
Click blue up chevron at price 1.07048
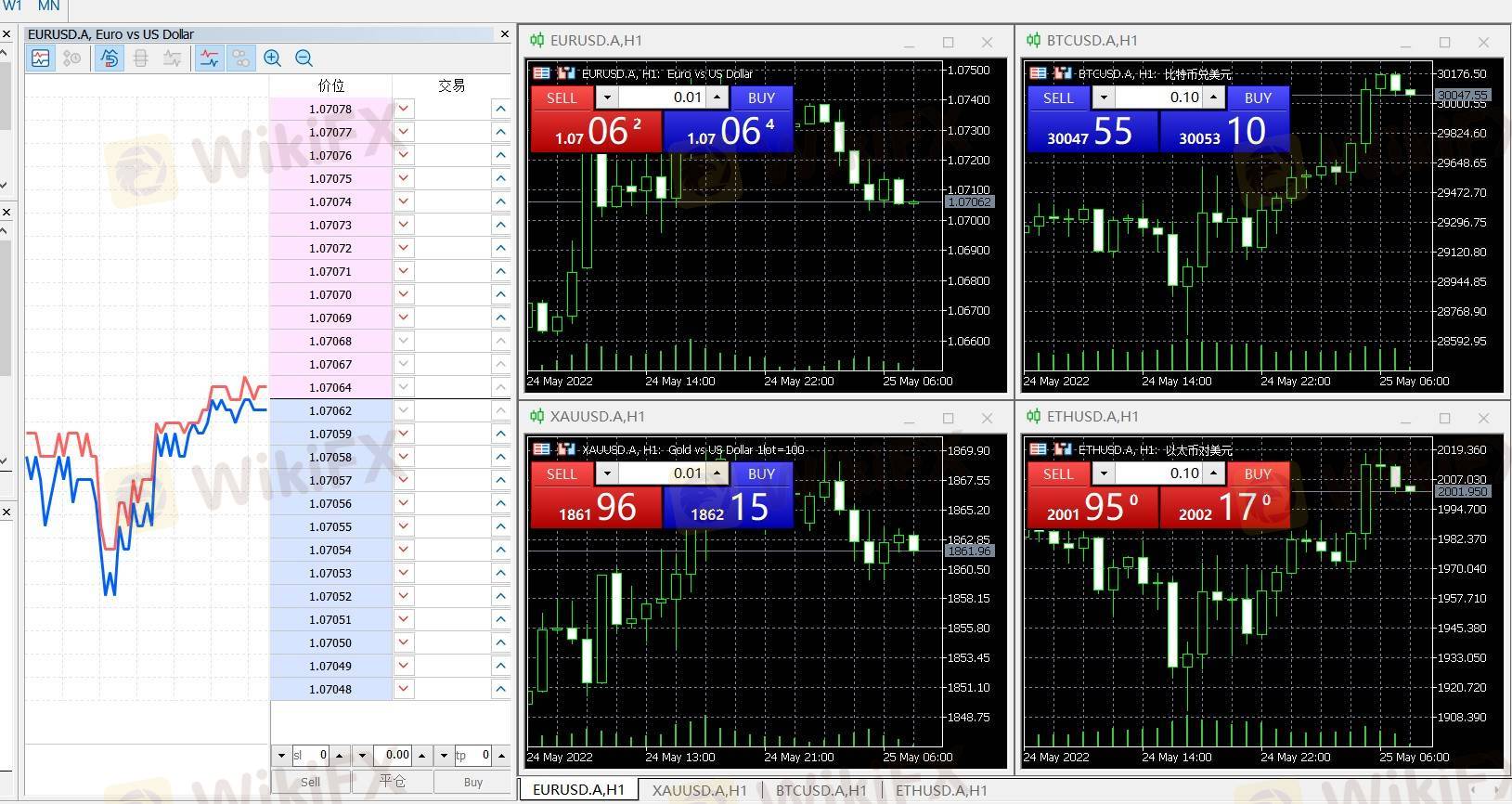point(500,689)
